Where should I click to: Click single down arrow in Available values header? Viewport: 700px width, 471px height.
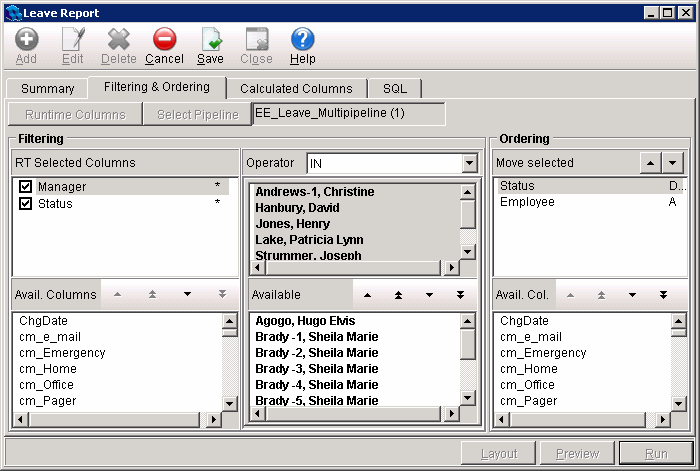[x=428, y=295]
